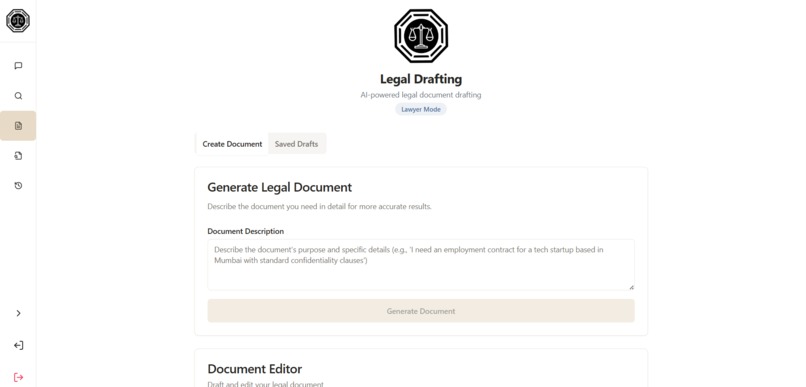
Task: Click the Legal Drafting page title
Action: (x=421, y=79)
